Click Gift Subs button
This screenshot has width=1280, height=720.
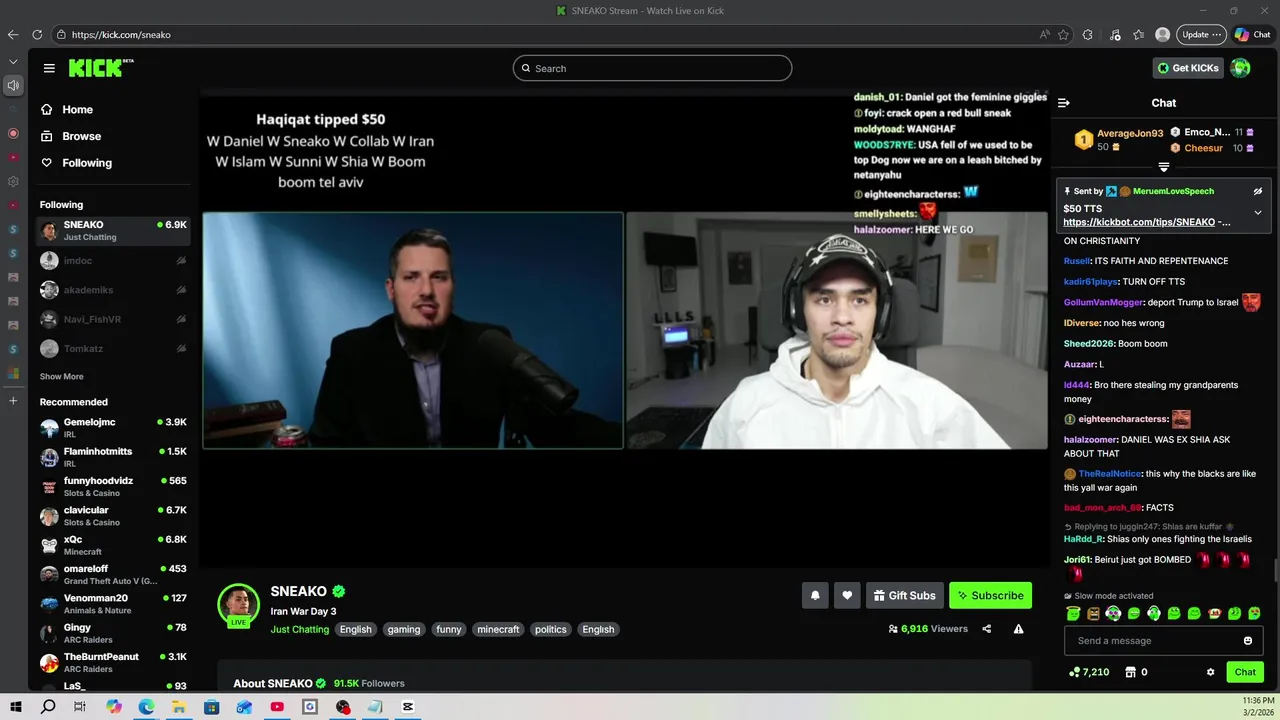[905, 596]
